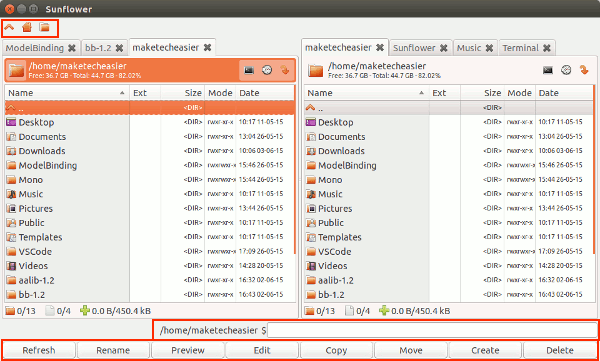
Task: Sort left pane by Mode column
Action: [x=220, y=93]
